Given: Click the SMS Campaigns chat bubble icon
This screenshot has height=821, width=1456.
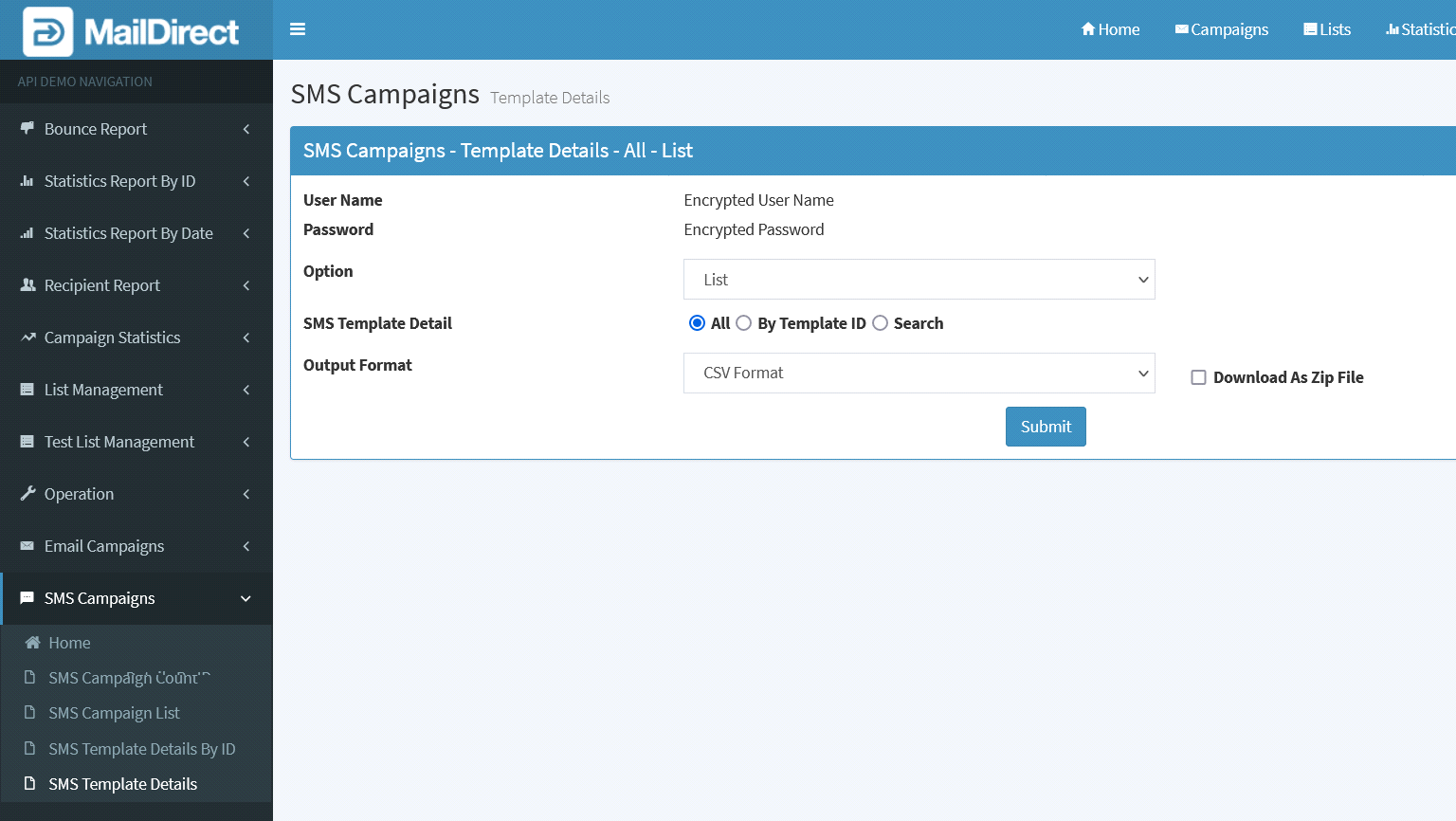Looking at the screenshot, I should 27,598.
